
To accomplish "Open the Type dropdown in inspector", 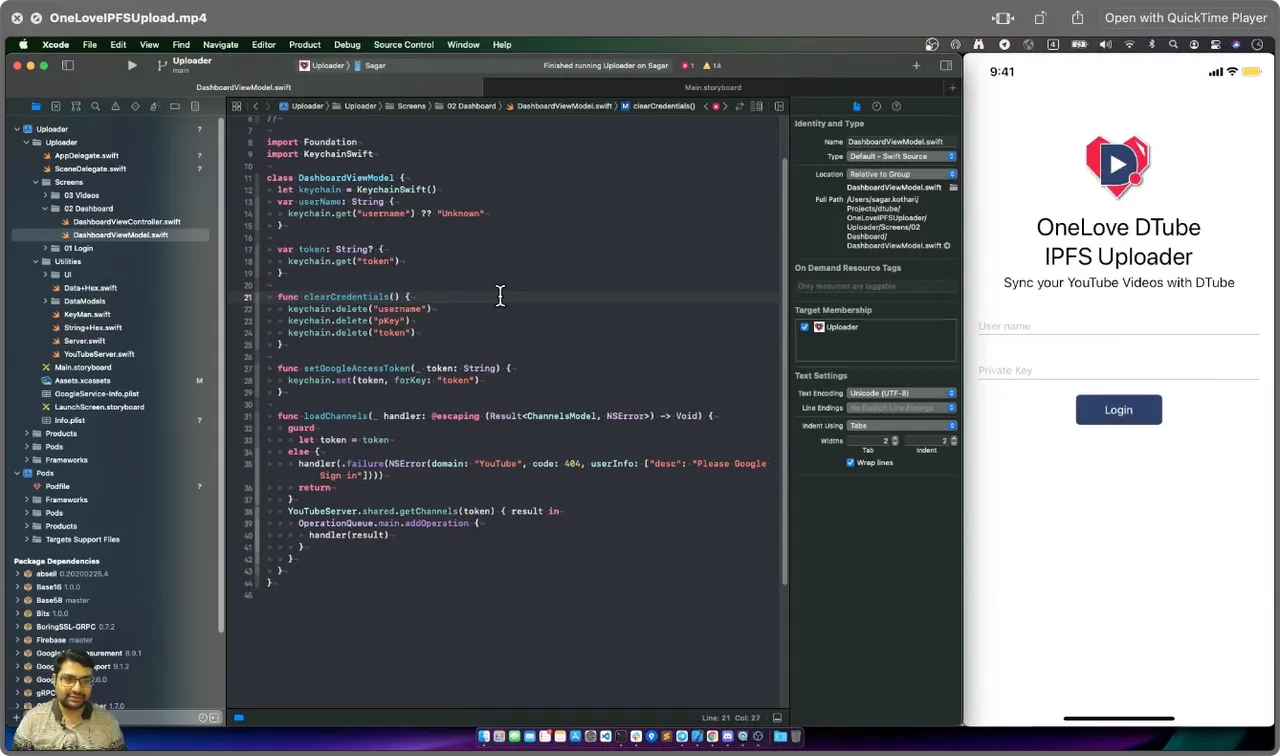I will (x=901, y=157).
